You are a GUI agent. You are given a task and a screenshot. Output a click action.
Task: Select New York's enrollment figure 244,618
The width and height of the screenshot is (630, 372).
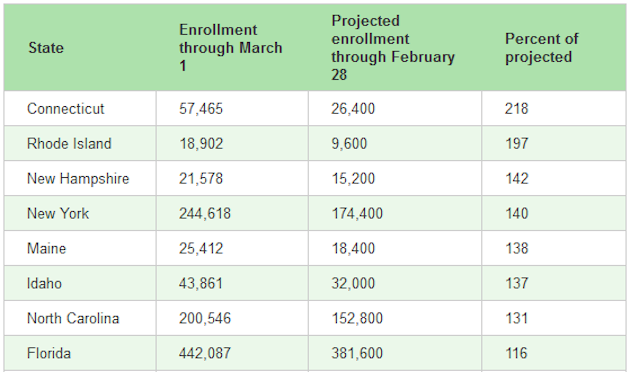coord(205,214)
